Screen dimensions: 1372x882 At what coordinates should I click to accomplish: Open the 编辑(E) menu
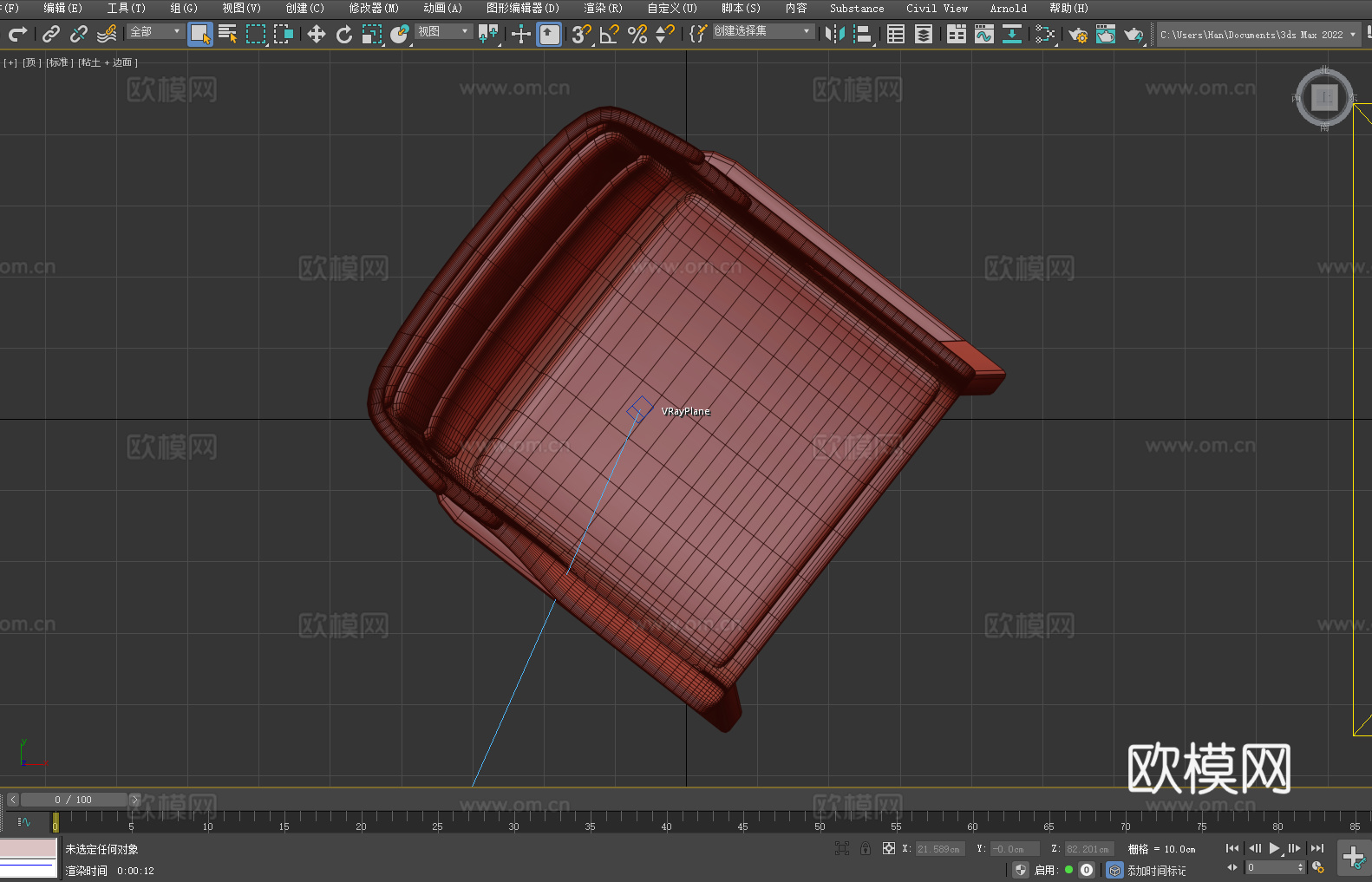click(62, 8)
